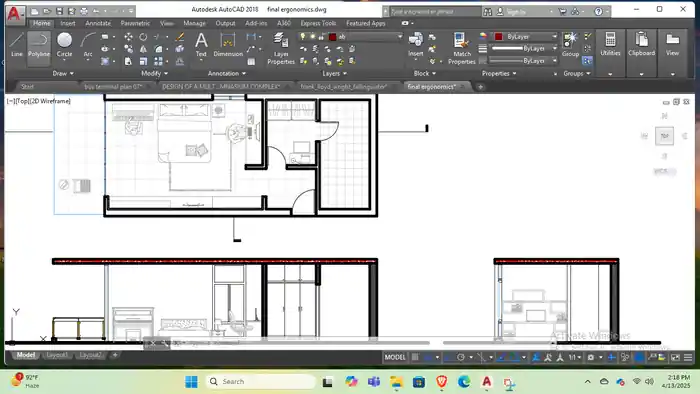Expand the Annotation panel dropdown
This screenshot has height=394, width=700.
227,73
